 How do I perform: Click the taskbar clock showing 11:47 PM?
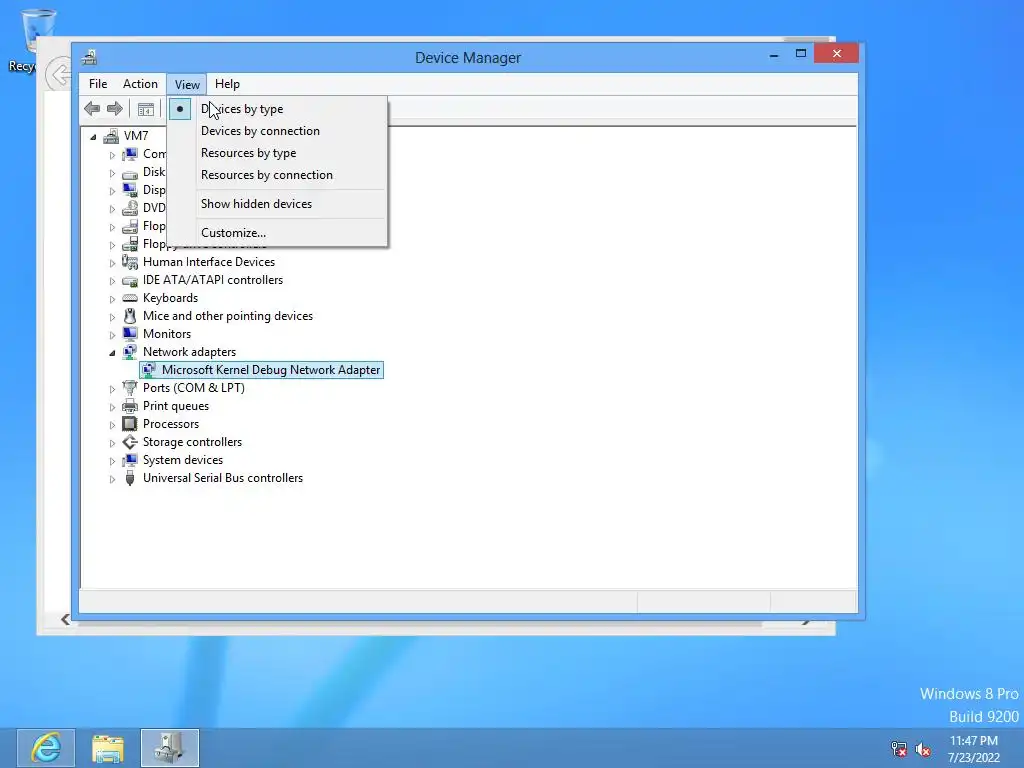(x=974, y=748)
